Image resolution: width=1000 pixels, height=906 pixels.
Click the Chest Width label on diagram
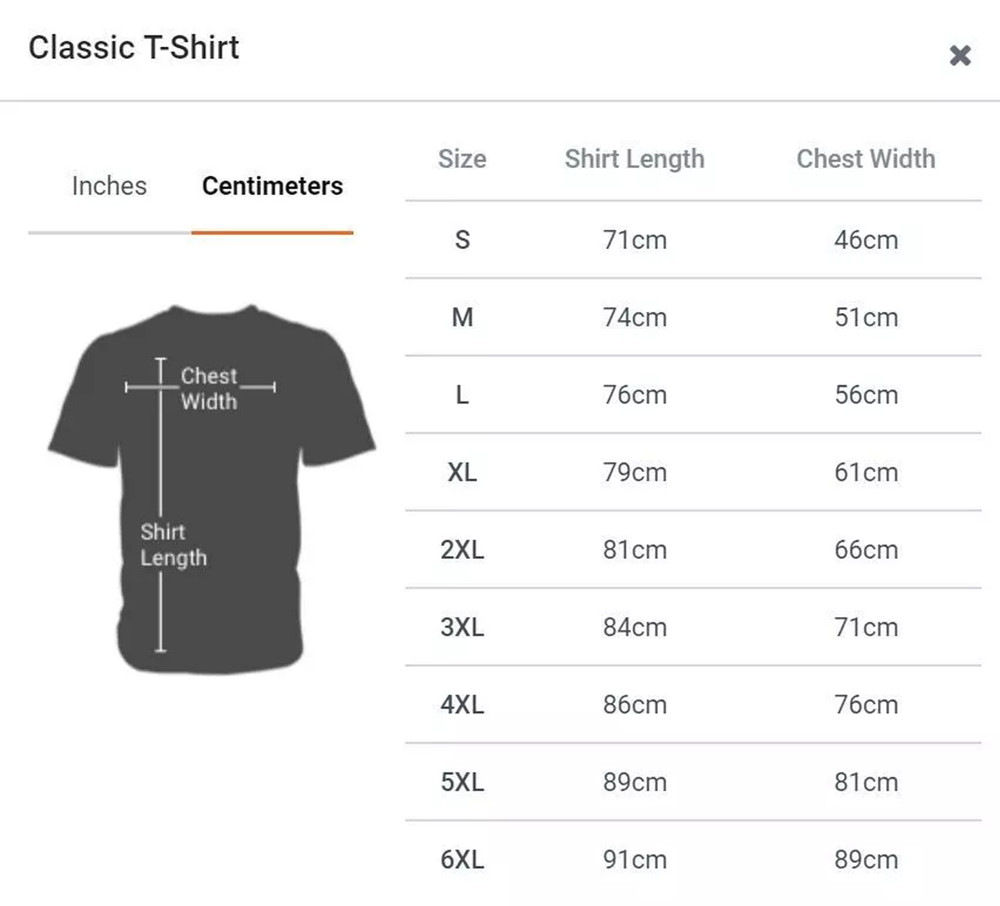click(x=209, y=389)
